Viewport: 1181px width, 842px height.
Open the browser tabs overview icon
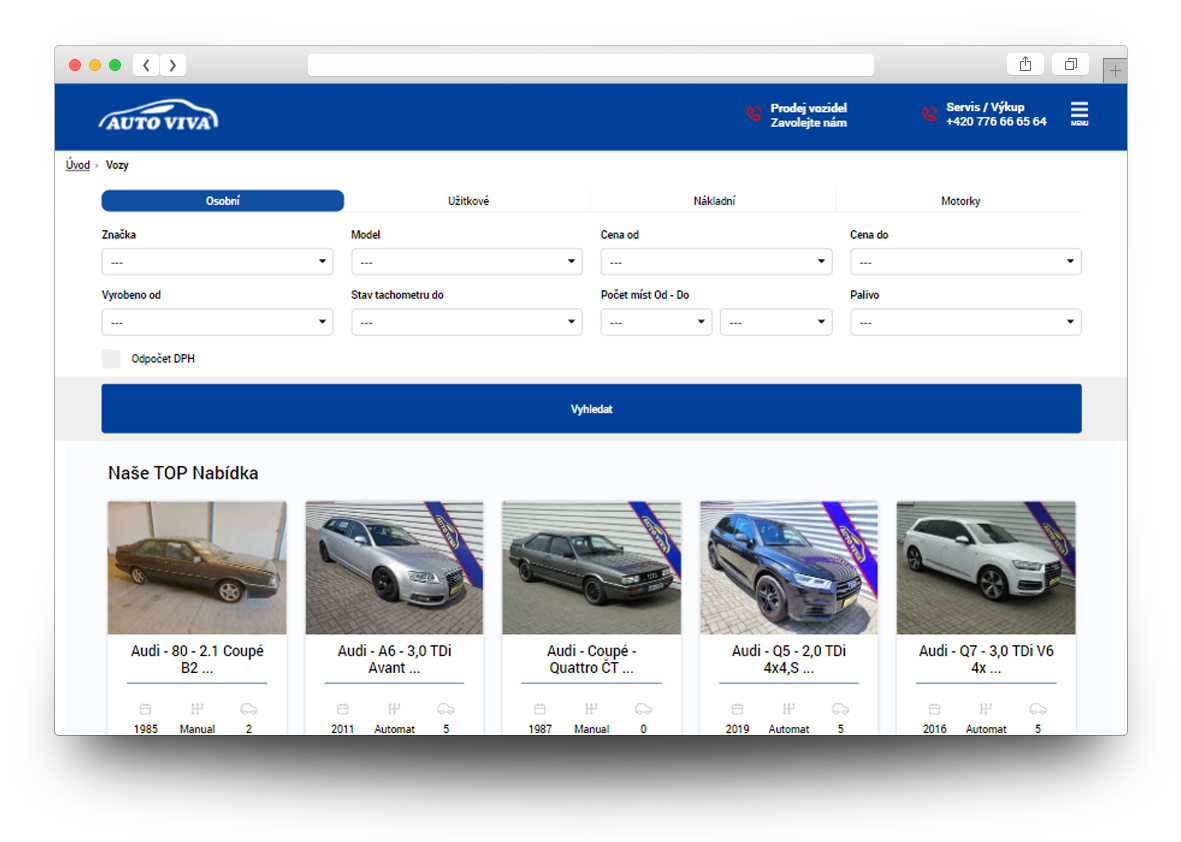point(1070,64)
